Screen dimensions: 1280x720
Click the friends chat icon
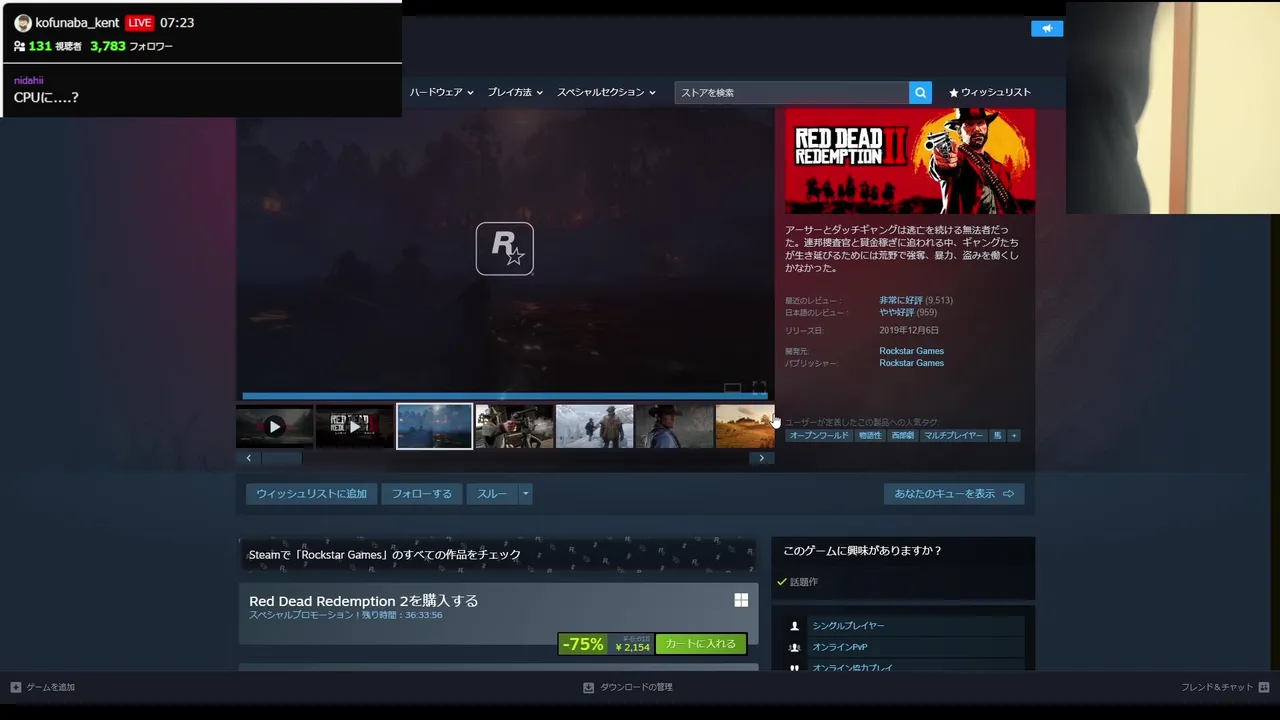click(1264, 687)
